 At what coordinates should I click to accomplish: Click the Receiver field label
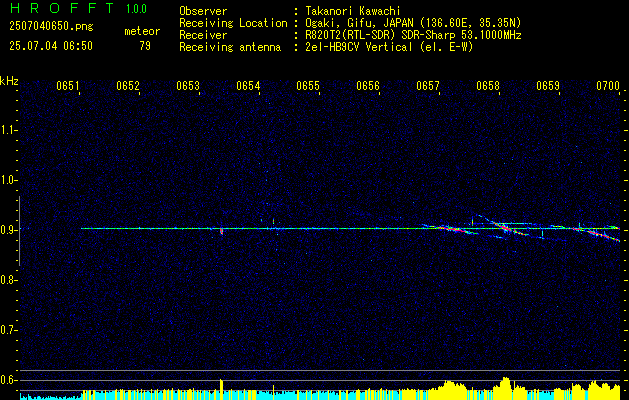pyautogui.click(x=203, y=35)
